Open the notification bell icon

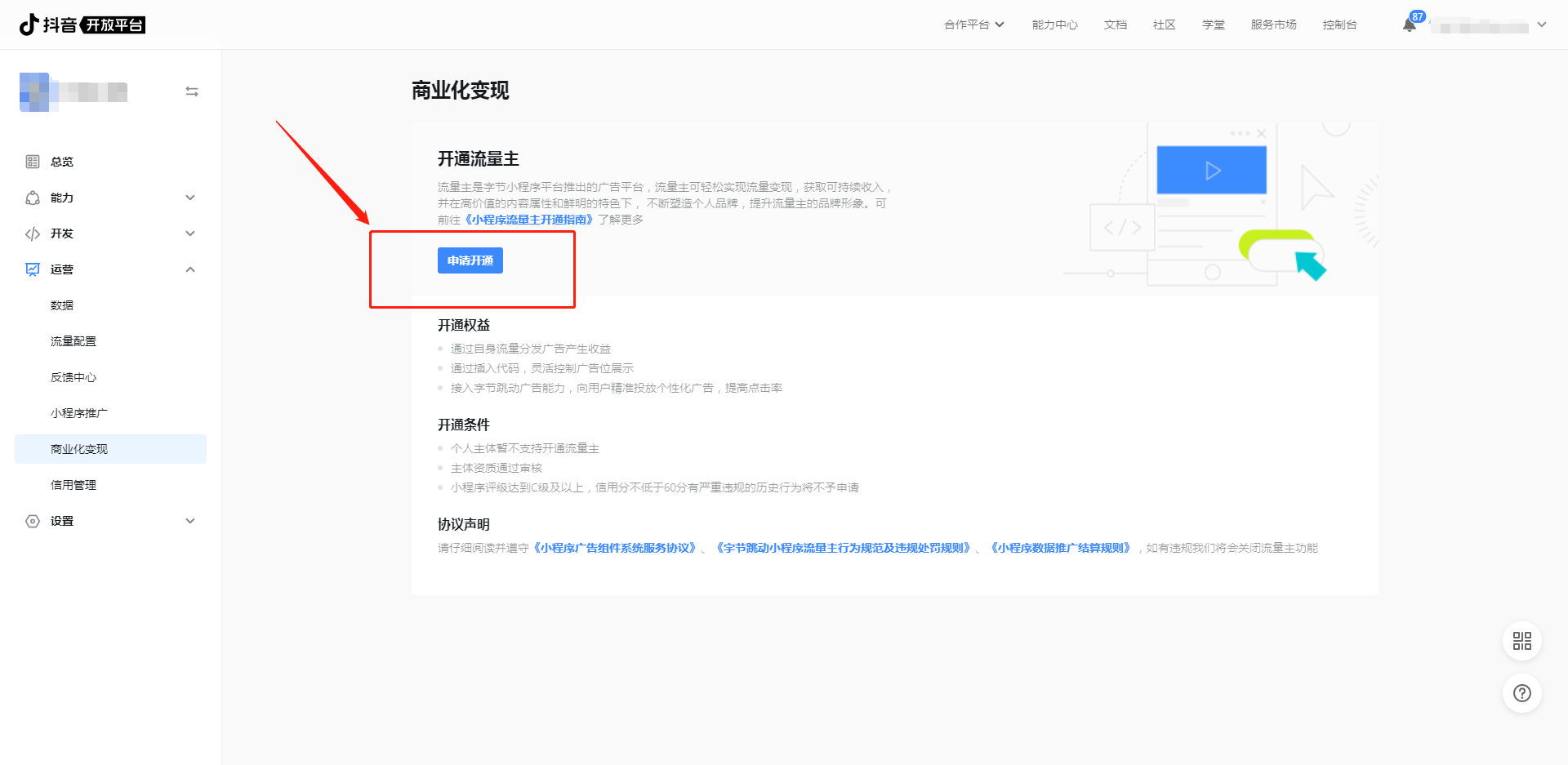point(1410,25)
